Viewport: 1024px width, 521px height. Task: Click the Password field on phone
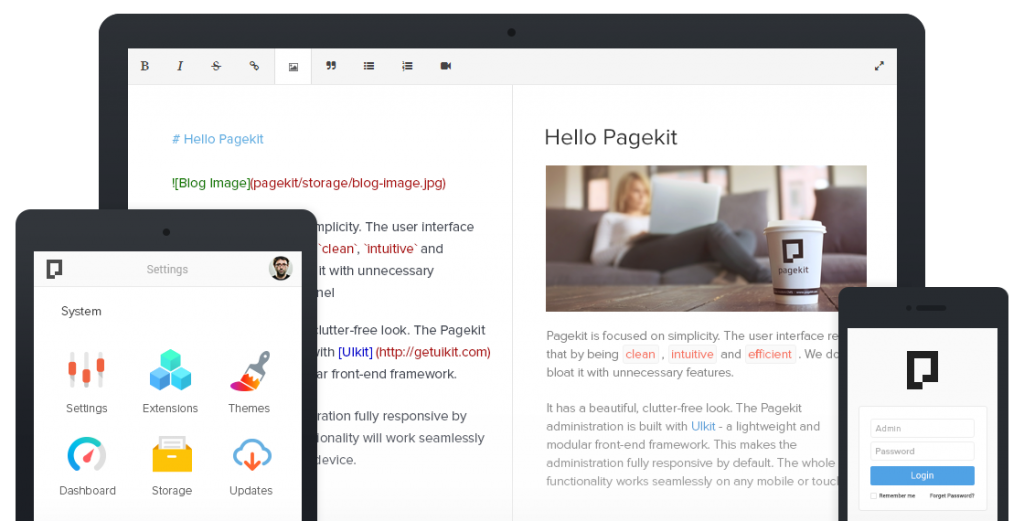(x=922, y=451)
